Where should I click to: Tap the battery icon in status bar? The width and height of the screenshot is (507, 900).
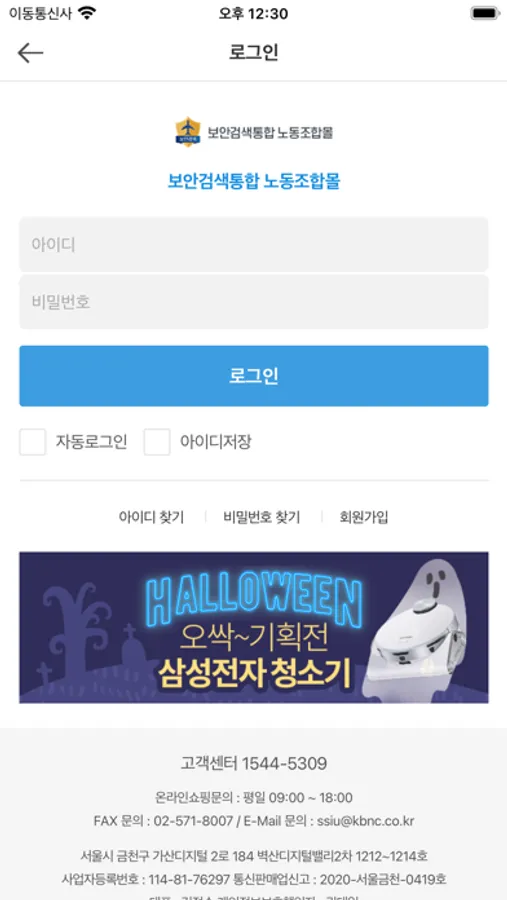(485, 13)
